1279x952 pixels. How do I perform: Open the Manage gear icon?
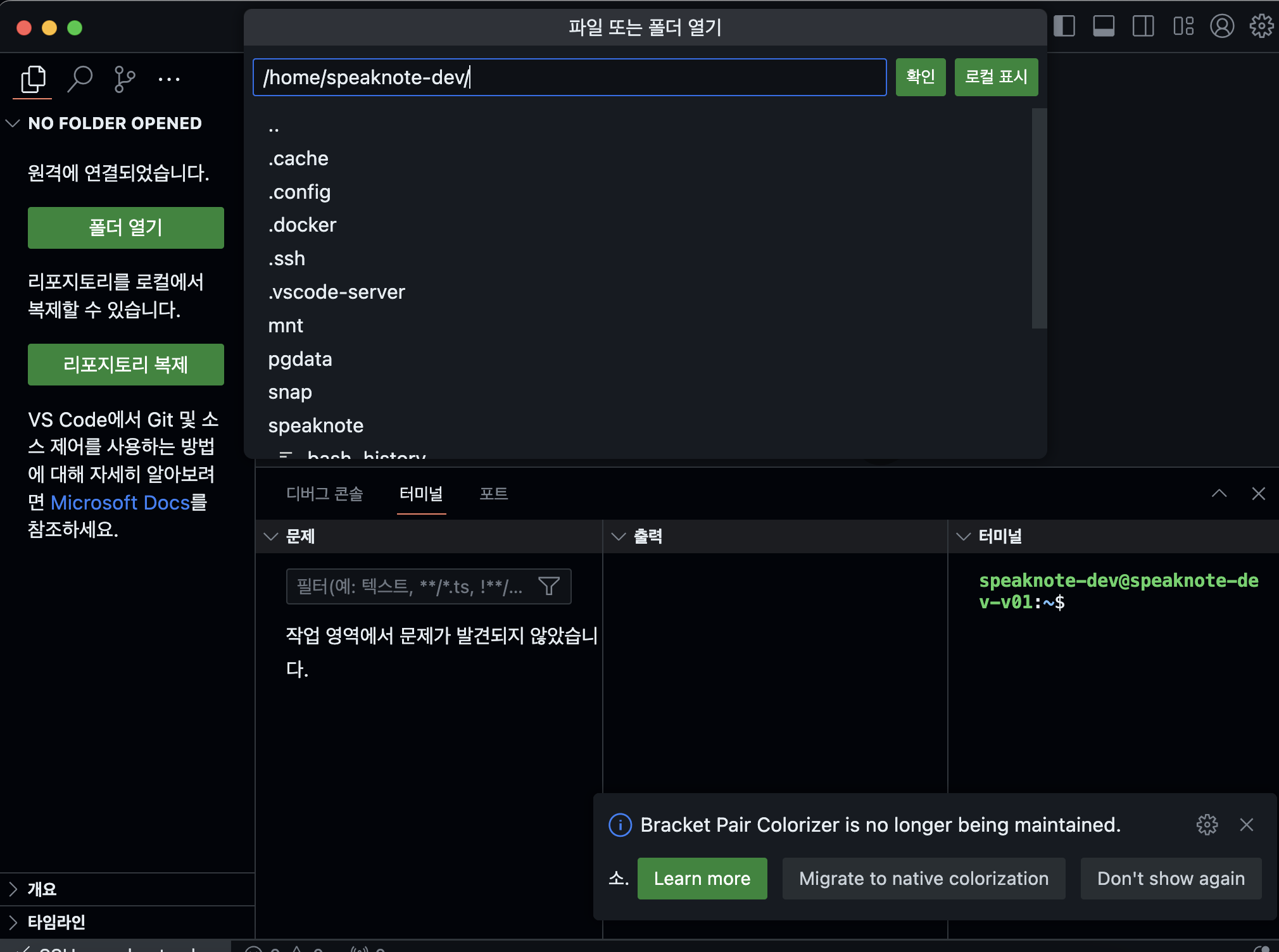(1261, 27)
